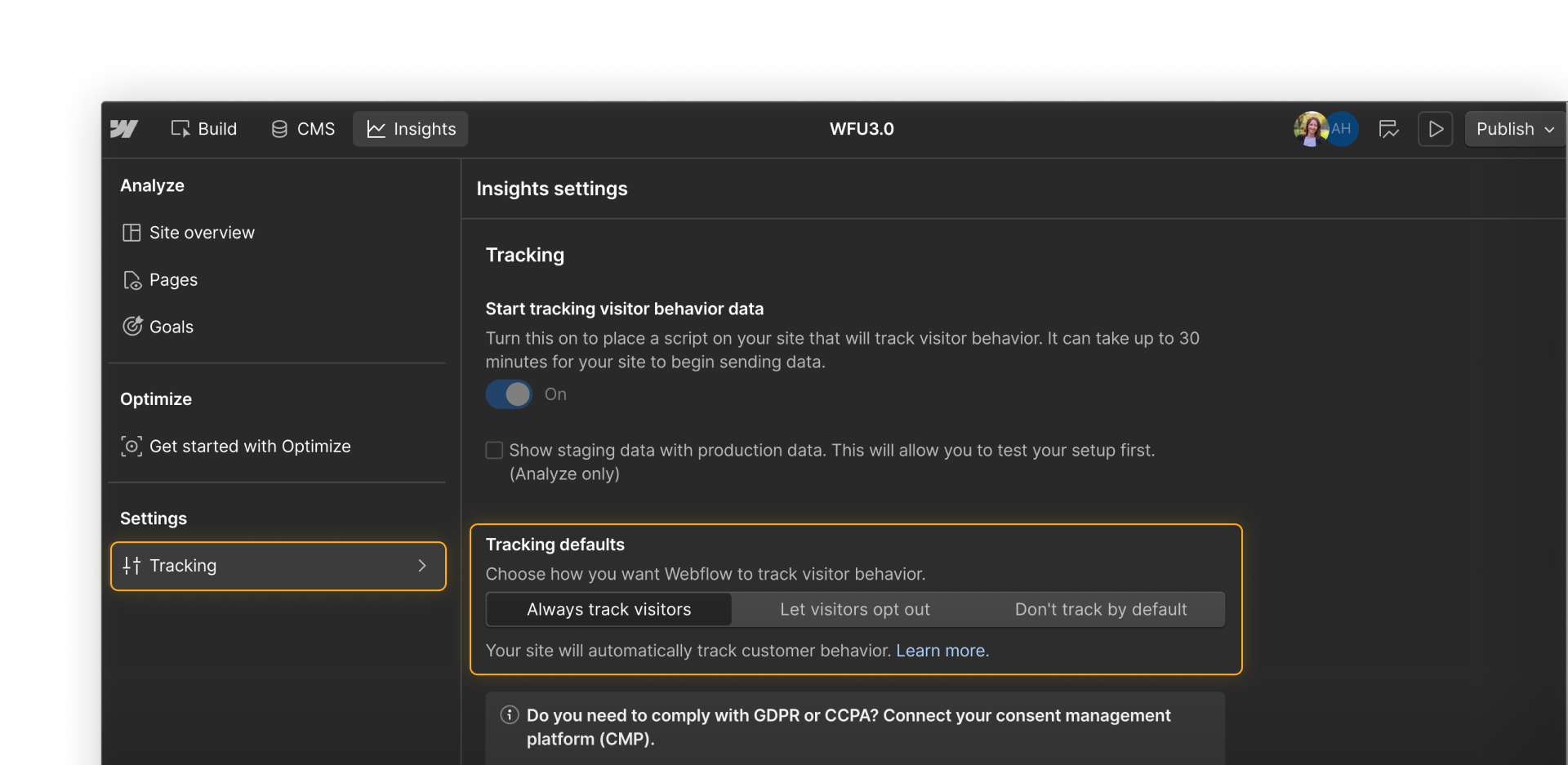Open Goals from the Analyze sidebar

171,327
